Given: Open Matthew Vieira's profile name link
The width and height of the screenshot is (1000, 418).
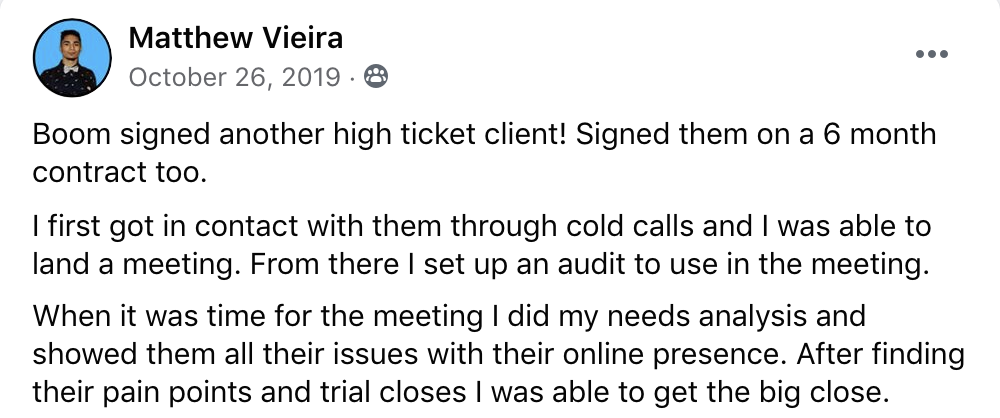Looking at the screenshot, I should pyautogui.click(x=235, y=38).
